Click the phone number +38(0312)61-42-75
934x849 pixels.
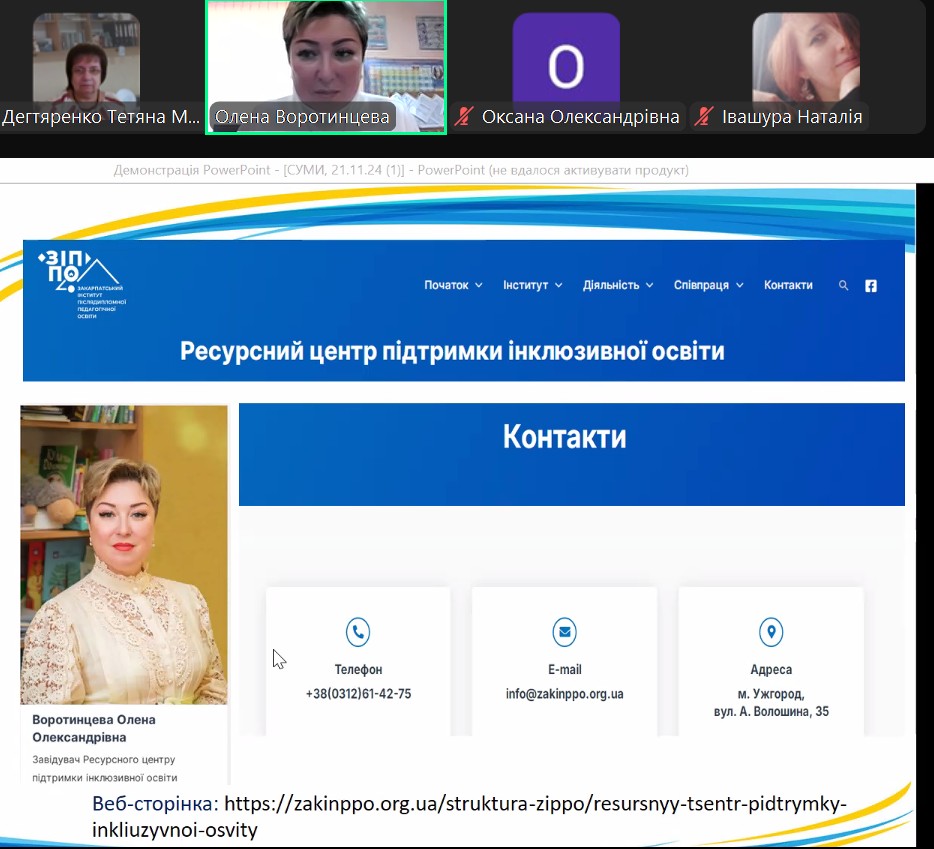click(358, 694)
